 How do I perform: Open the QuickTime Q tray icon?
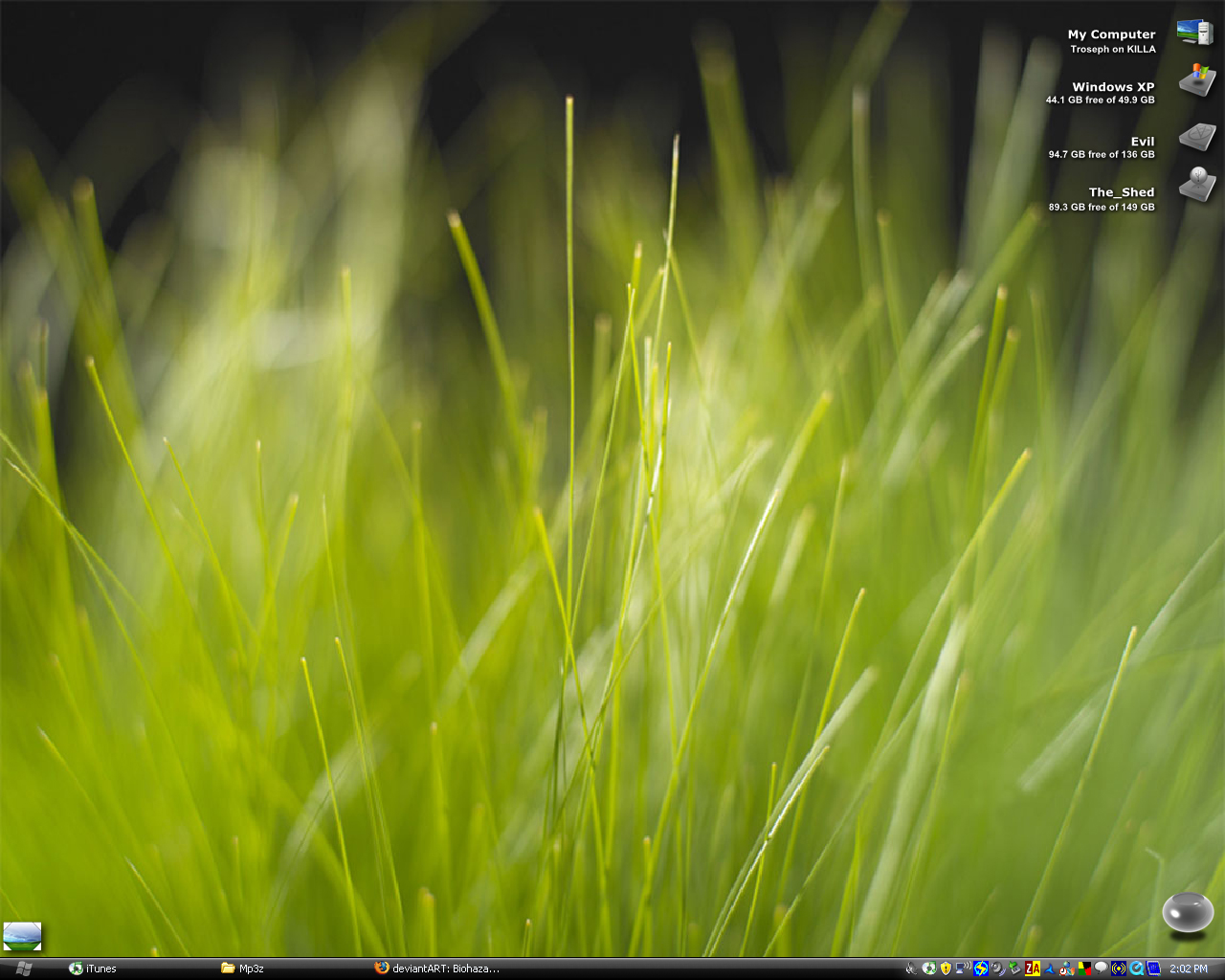tap(1137, 969)
